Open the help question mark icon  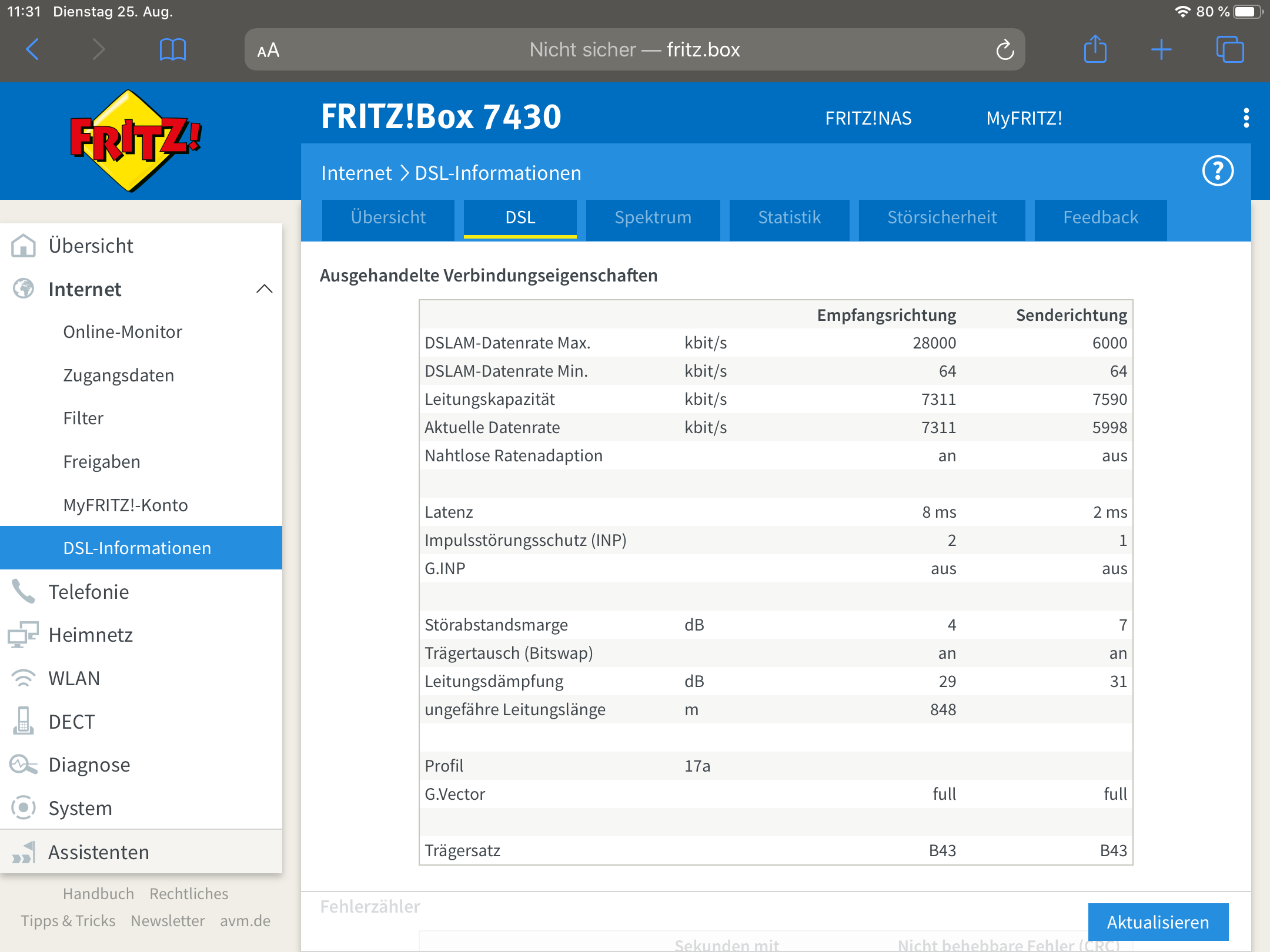point(1218,172)
